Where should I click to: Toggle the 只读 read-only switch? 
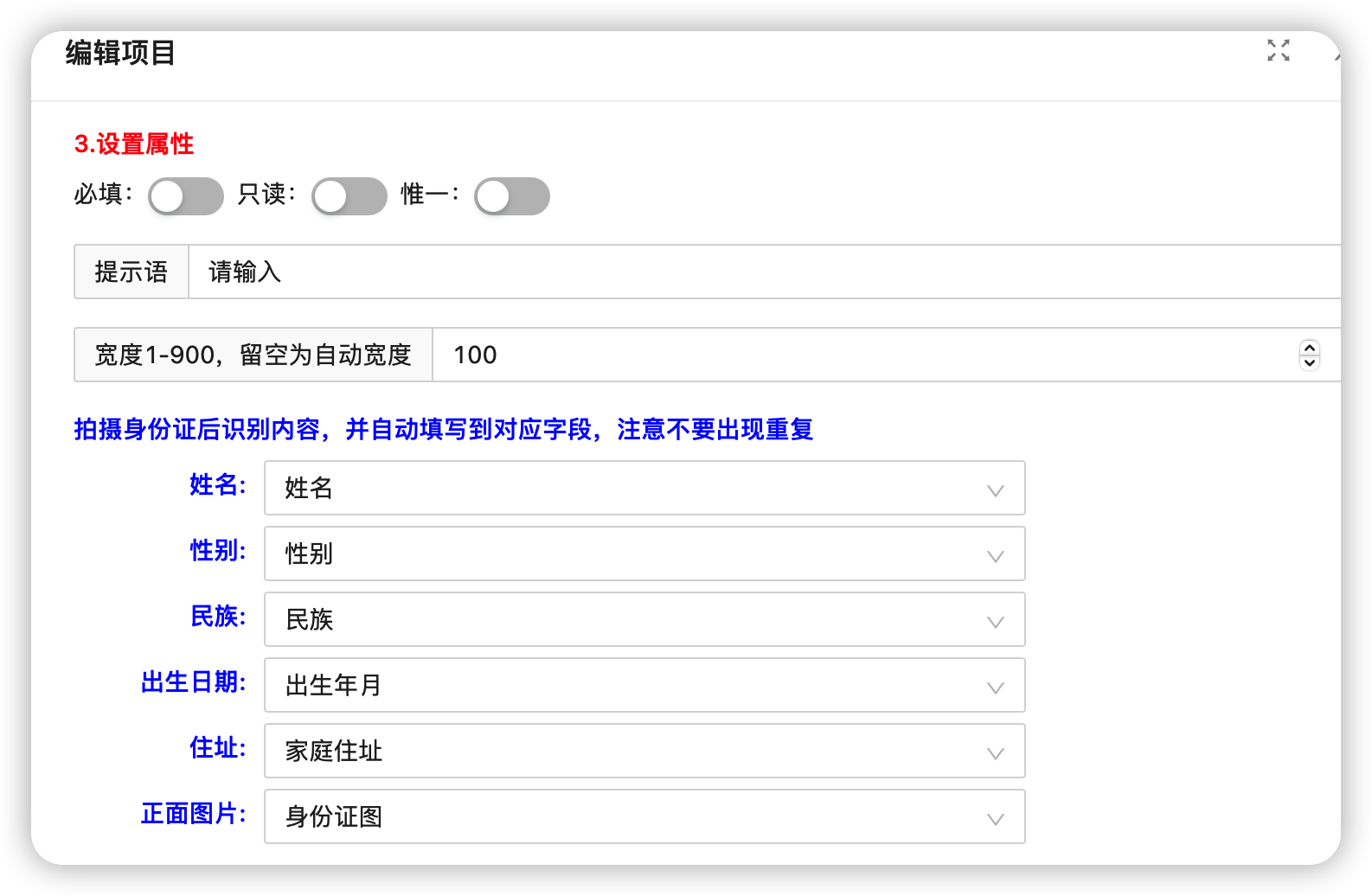coord(349,196)
